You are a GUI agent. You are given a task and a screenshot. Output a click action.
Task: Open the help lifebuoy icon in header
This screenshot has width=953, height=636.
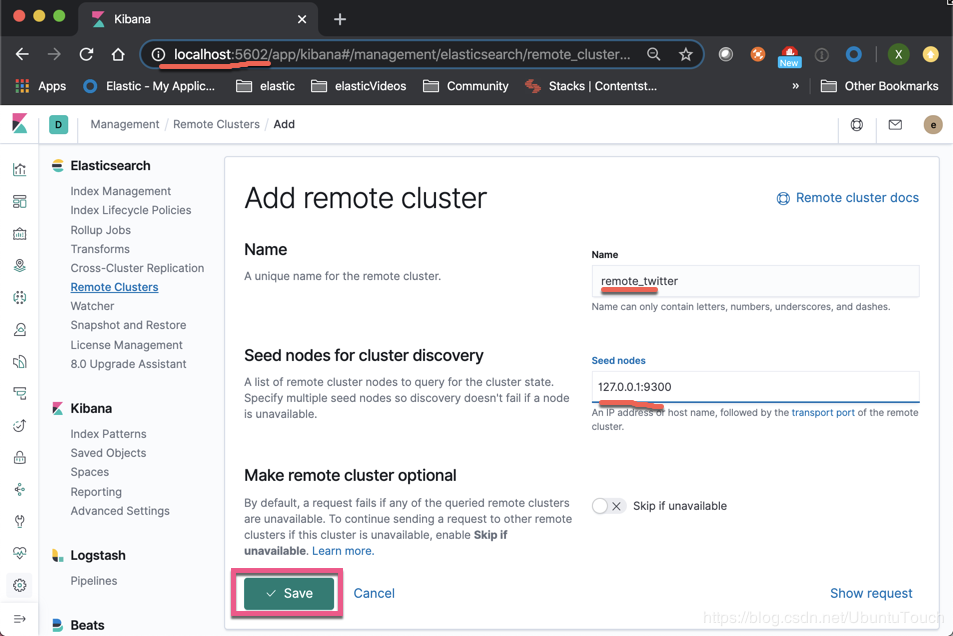coord(856,125)
